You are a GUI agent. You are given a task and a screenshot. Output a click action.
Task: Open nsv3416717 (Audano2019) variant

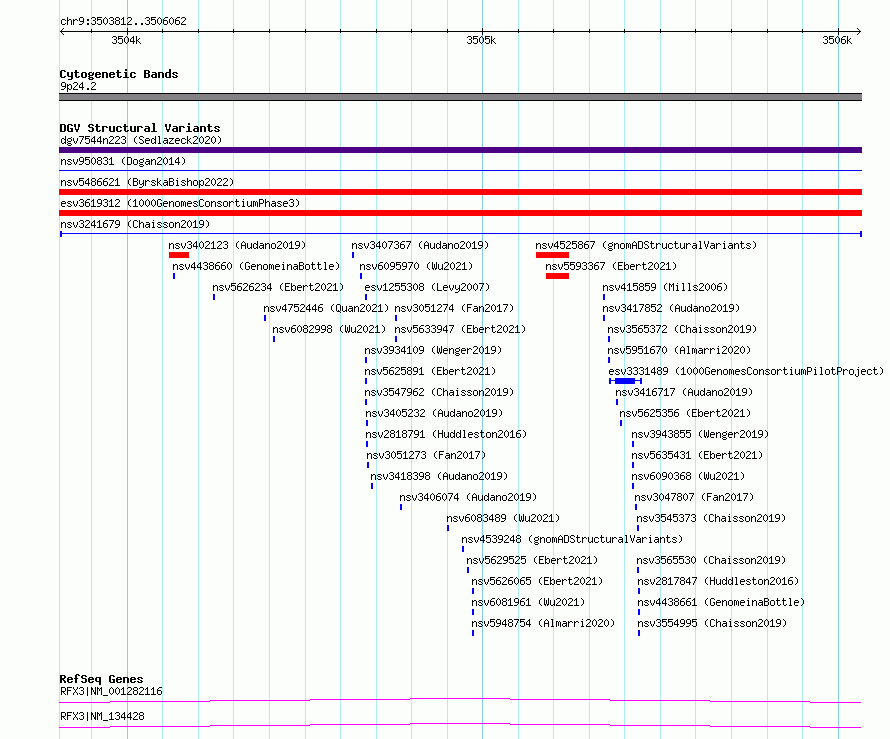(x=685, y=392)
